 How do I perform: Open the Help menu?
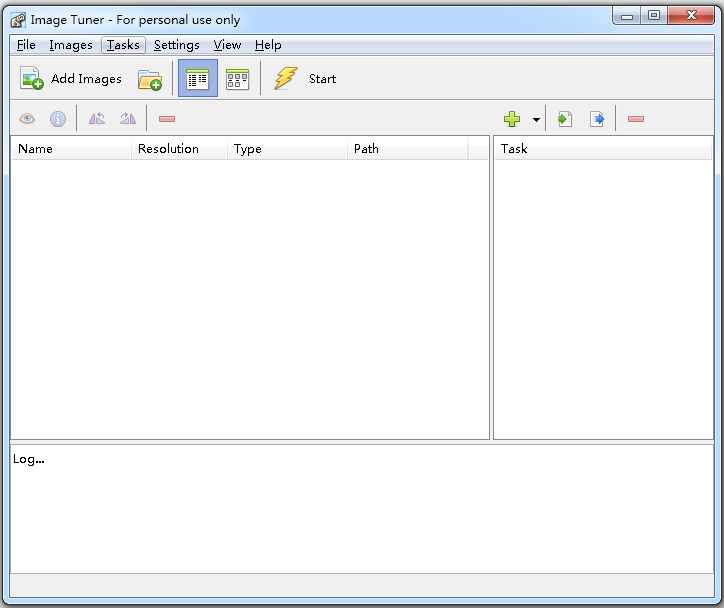[x=268, y=45]
